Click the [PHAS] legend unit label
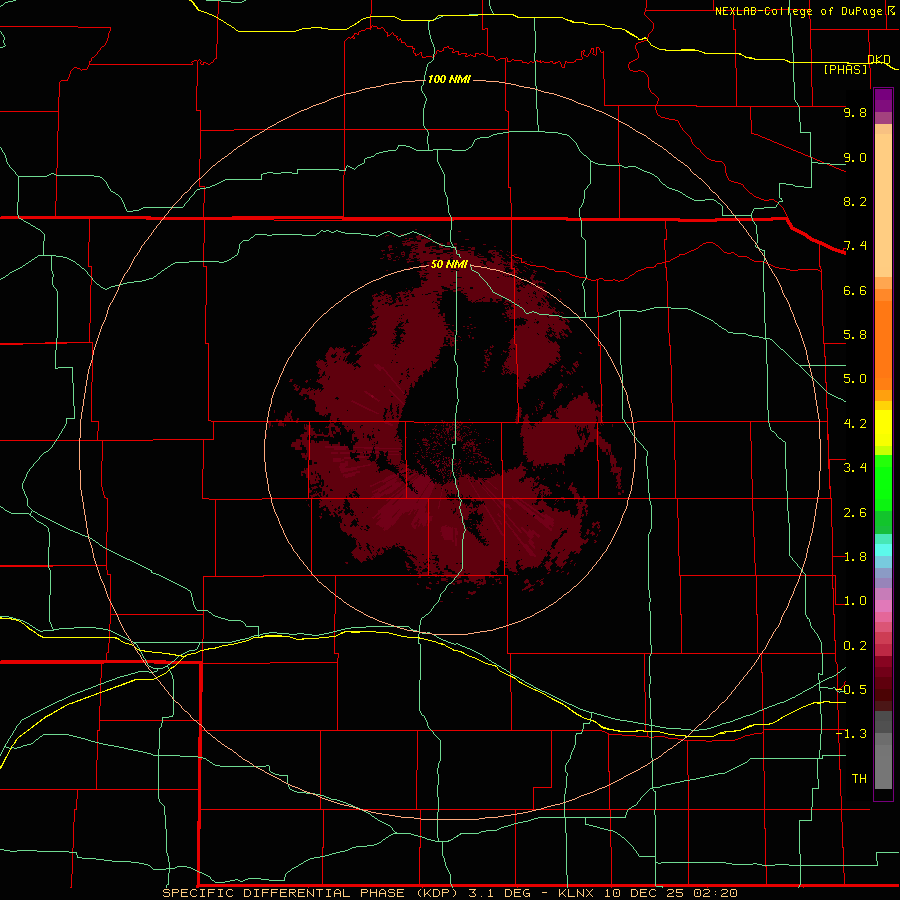Image resolution: width=900 pixels, height=900 pixels. click(x=845, y=69)
